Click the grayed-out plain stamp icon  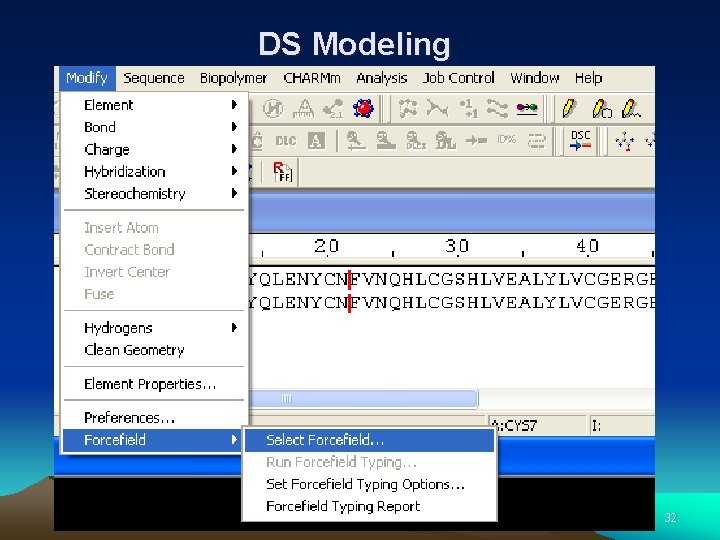click(386, 141)
